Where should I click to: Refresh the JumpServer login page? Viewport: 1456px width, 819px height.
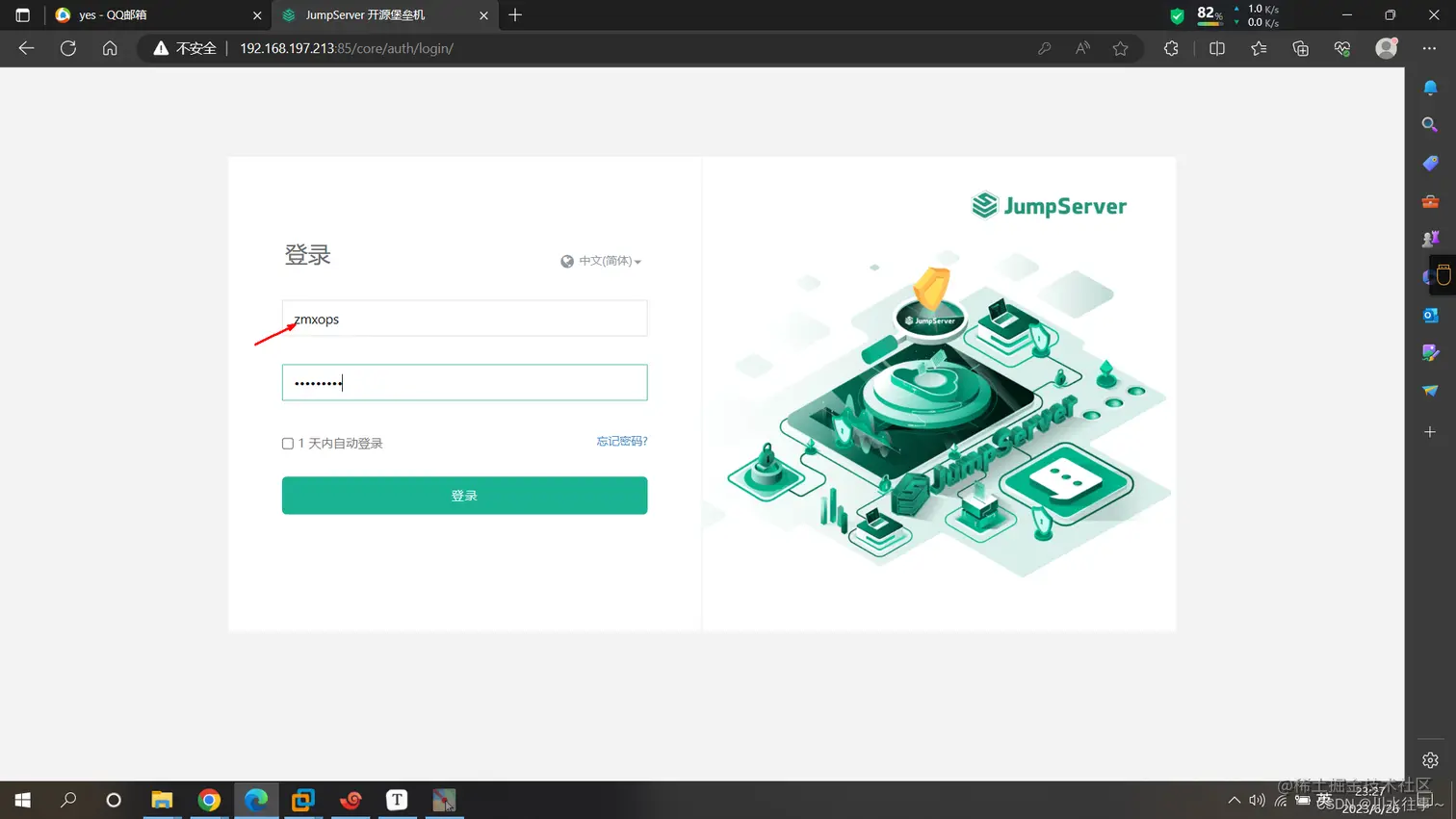pyautogui.click(x=68, y=48)
